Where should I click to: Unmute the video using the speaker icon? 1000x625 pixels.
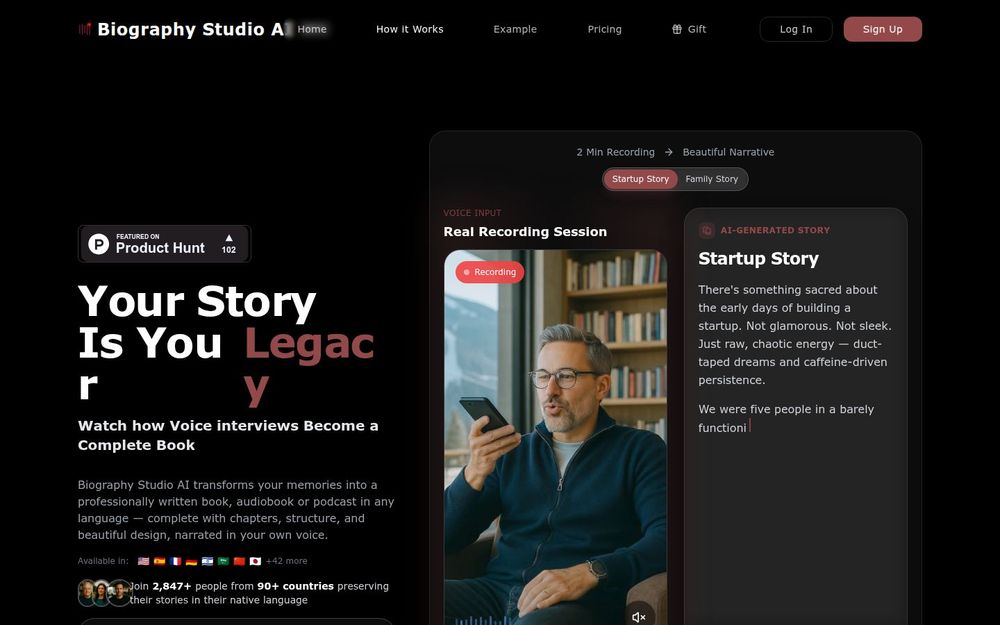click(x=638, y=616)
